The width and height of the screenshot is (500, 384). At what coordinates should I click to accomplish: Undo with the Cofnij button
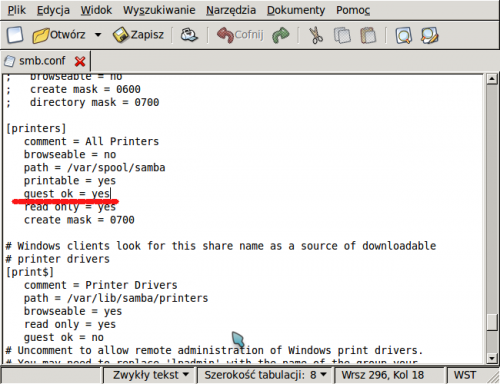[240, 35]
